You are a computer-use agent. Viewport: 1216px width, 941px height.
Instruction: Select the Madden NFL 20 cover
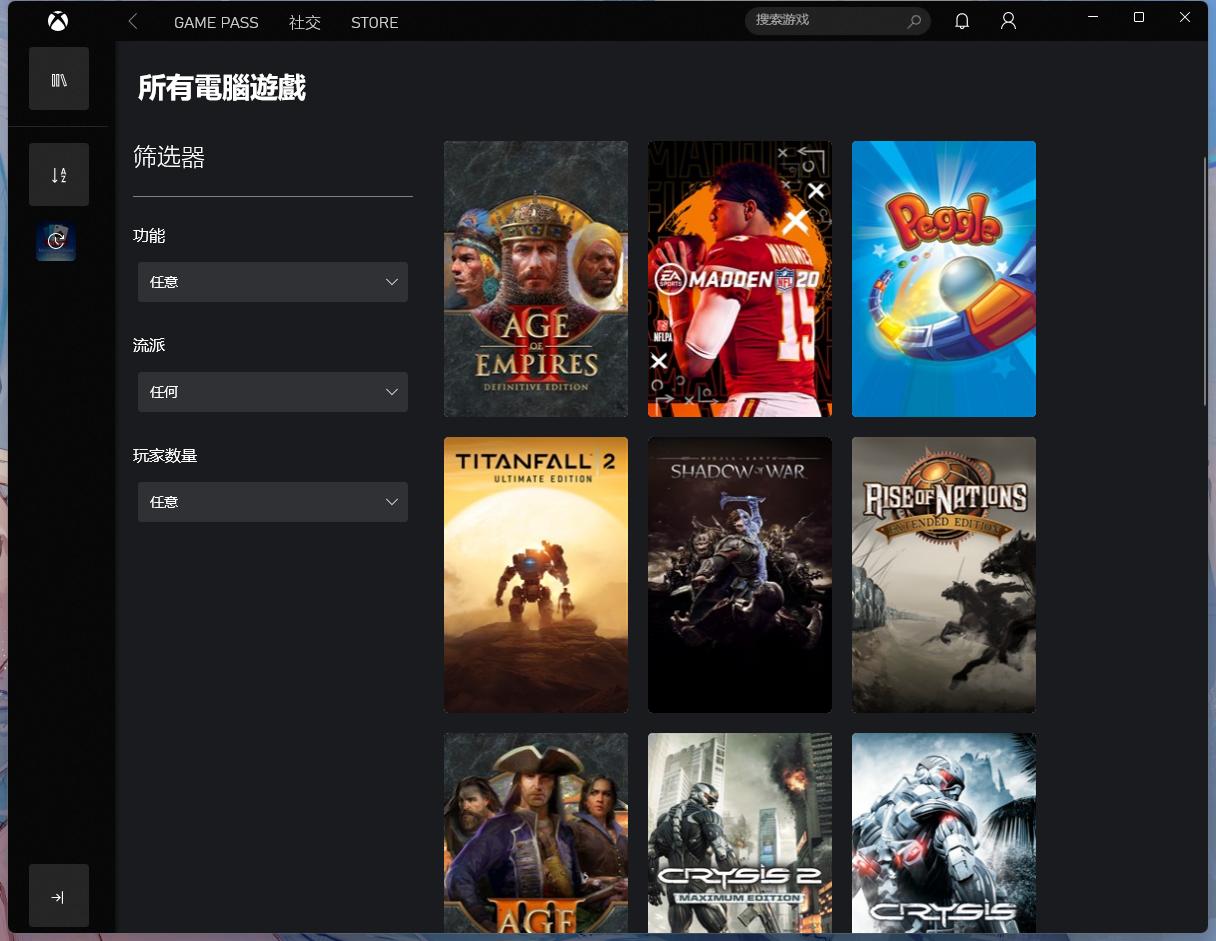739,278
